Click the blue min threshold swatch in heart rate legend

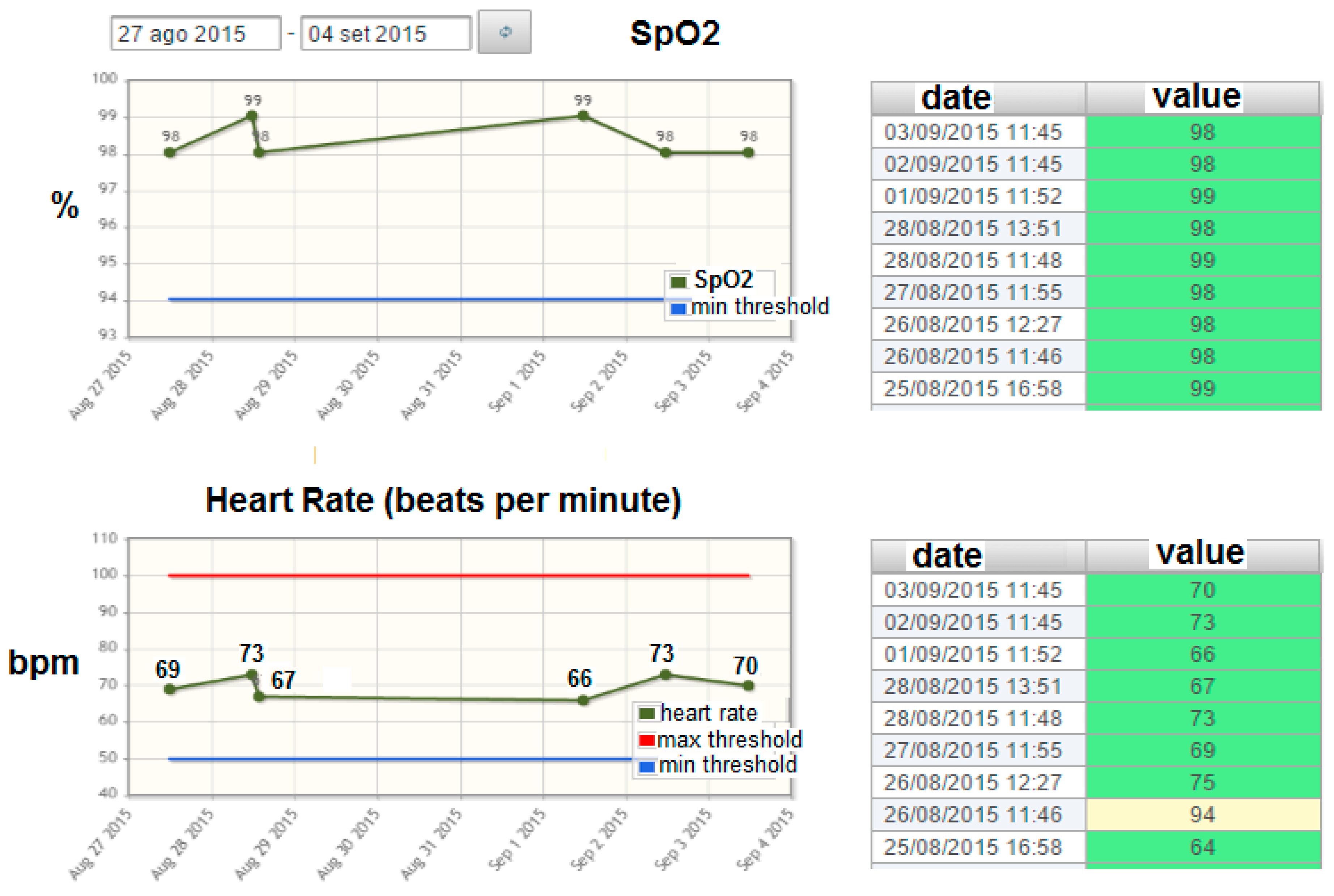click(x=646, y=766)
